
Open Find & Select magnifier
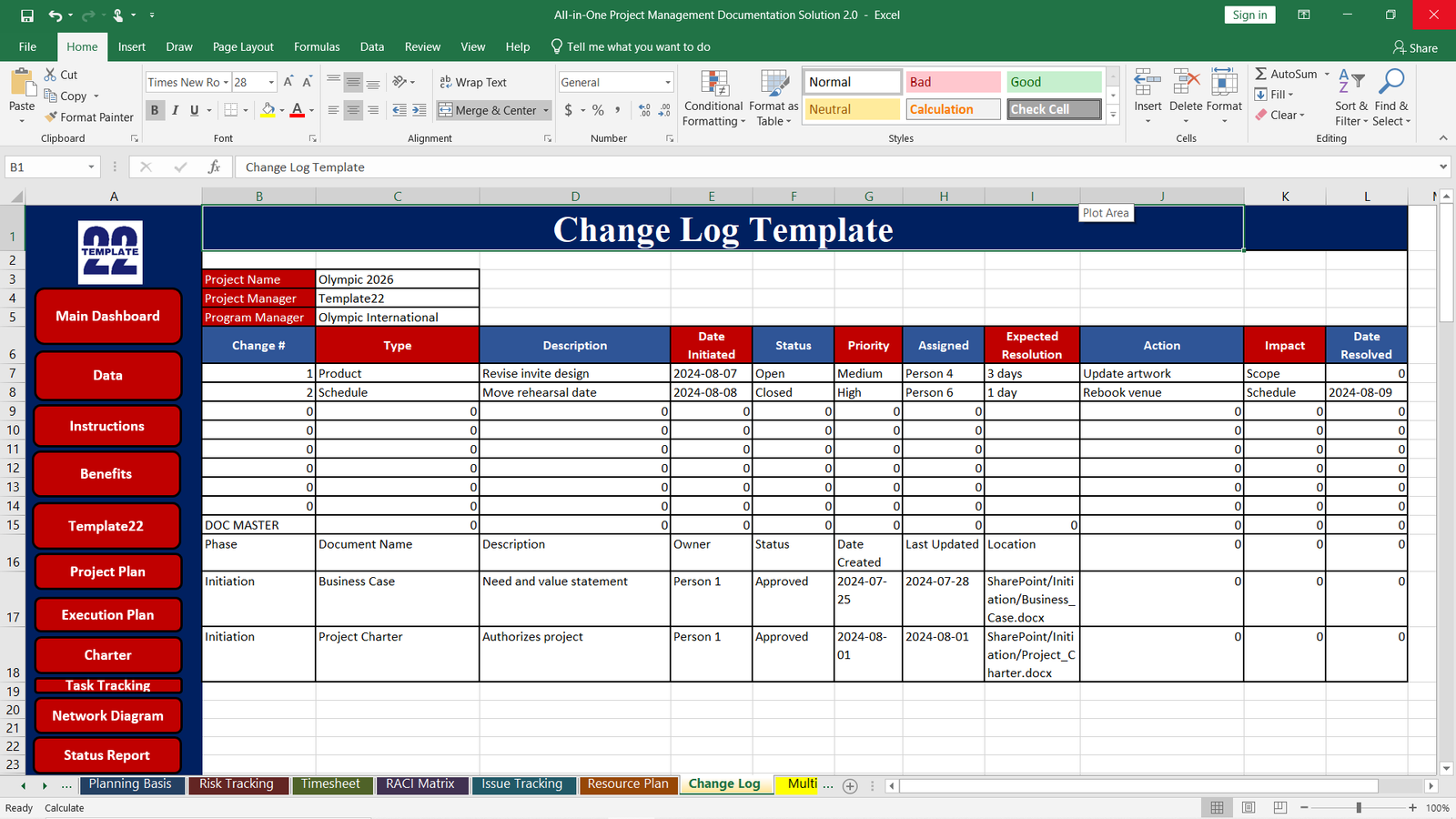click(1391, 98)
